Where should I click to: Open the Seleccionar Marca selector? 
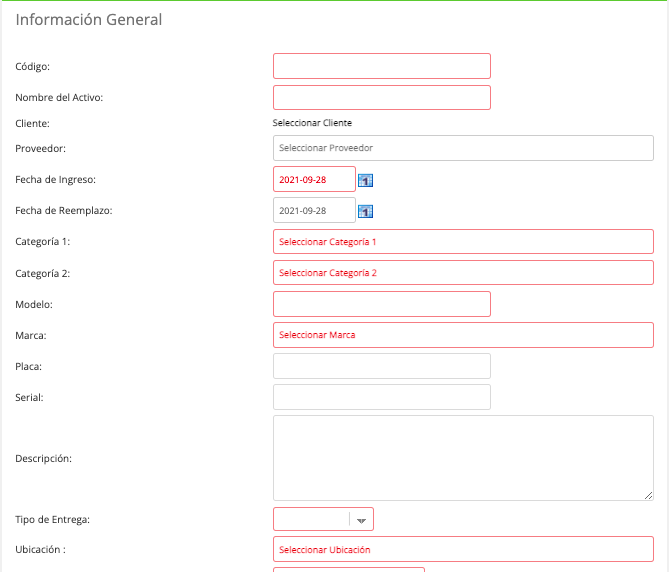463,335
